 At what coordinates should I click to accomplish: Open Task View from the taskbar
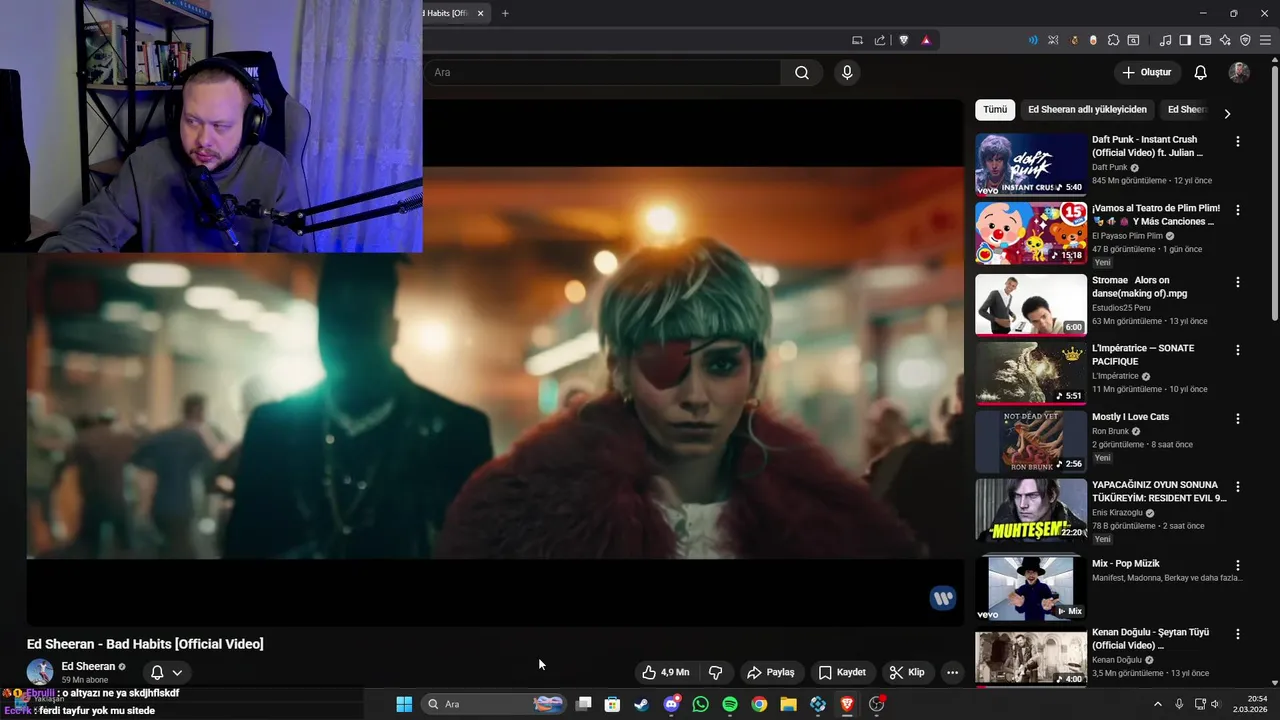pos(584,704)
